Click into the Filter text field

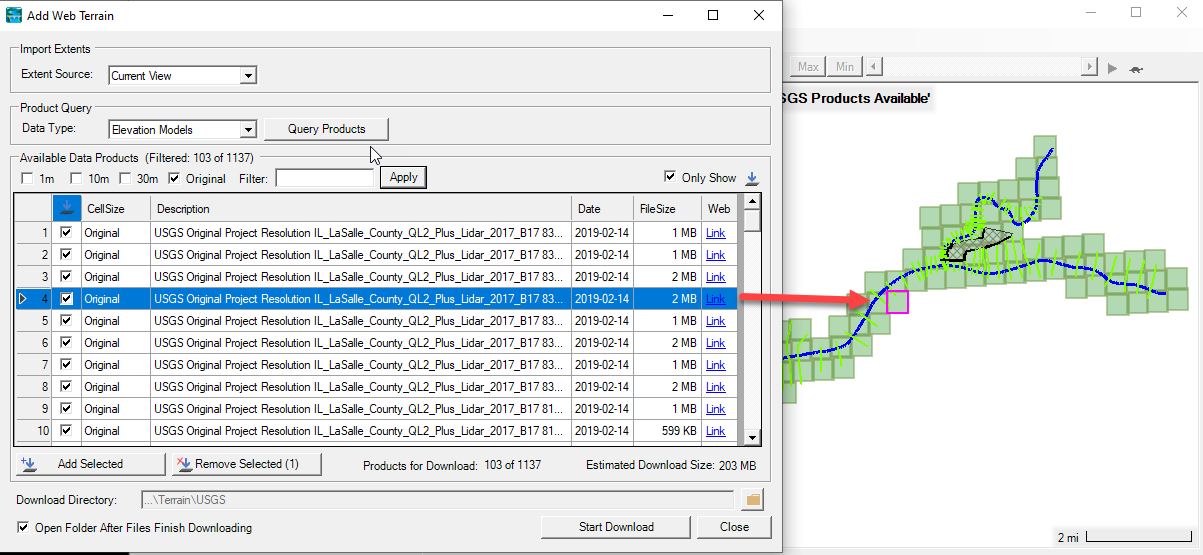324,178
